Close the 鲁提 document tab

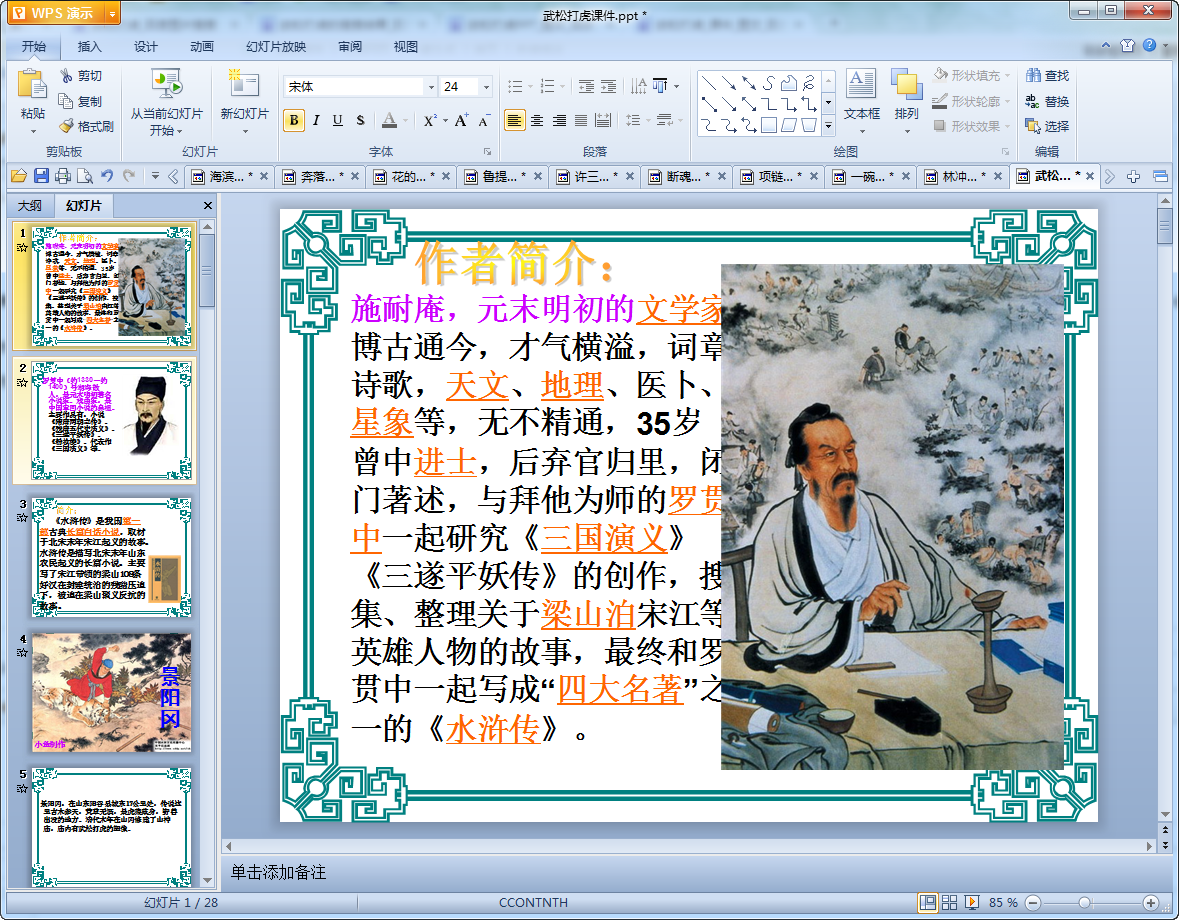538,177
